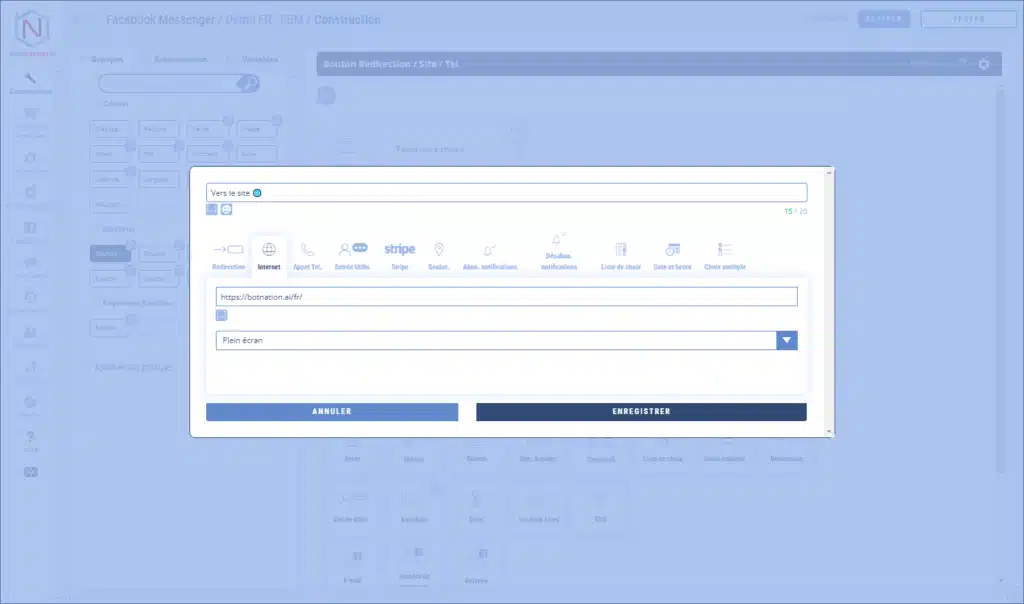Insert variable icon under title field
The height and width of the screenshot is (604, 1024).
[212, 209]
